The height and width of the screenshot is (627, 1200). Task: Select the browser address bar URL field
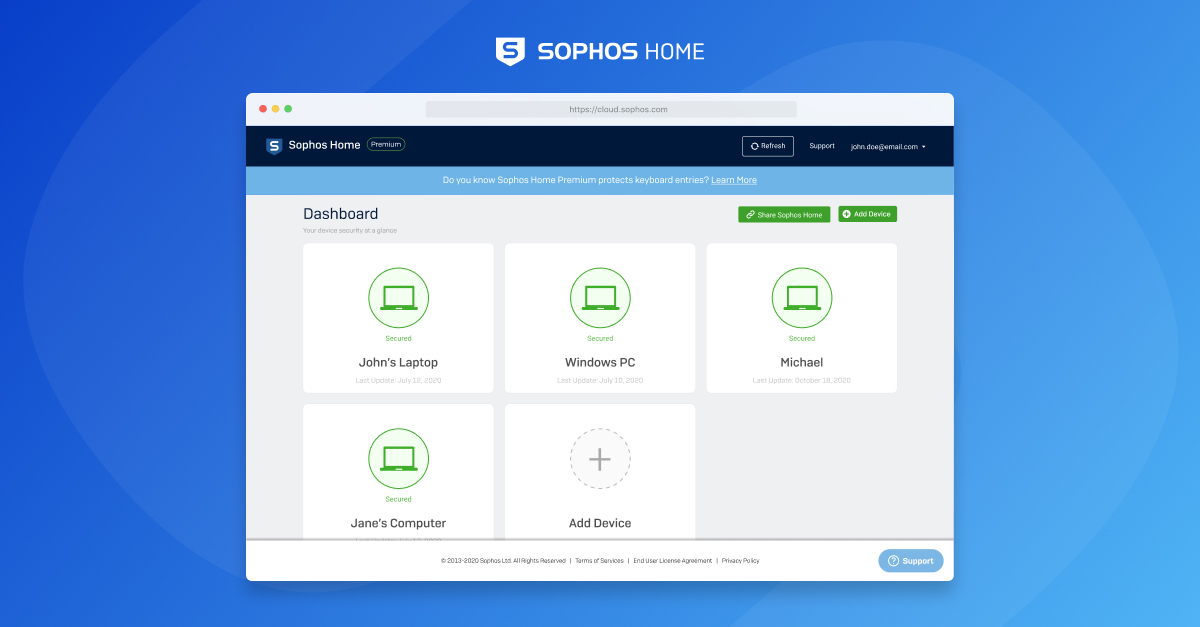click(611, 109)
